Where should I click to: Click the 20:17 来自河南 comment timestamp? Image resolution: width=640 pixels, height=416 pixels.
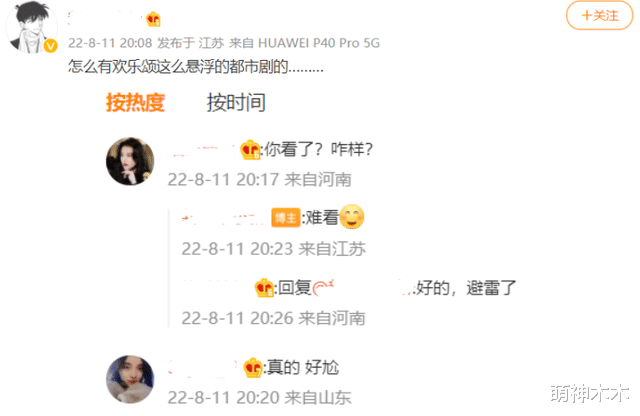pos(260,180)
